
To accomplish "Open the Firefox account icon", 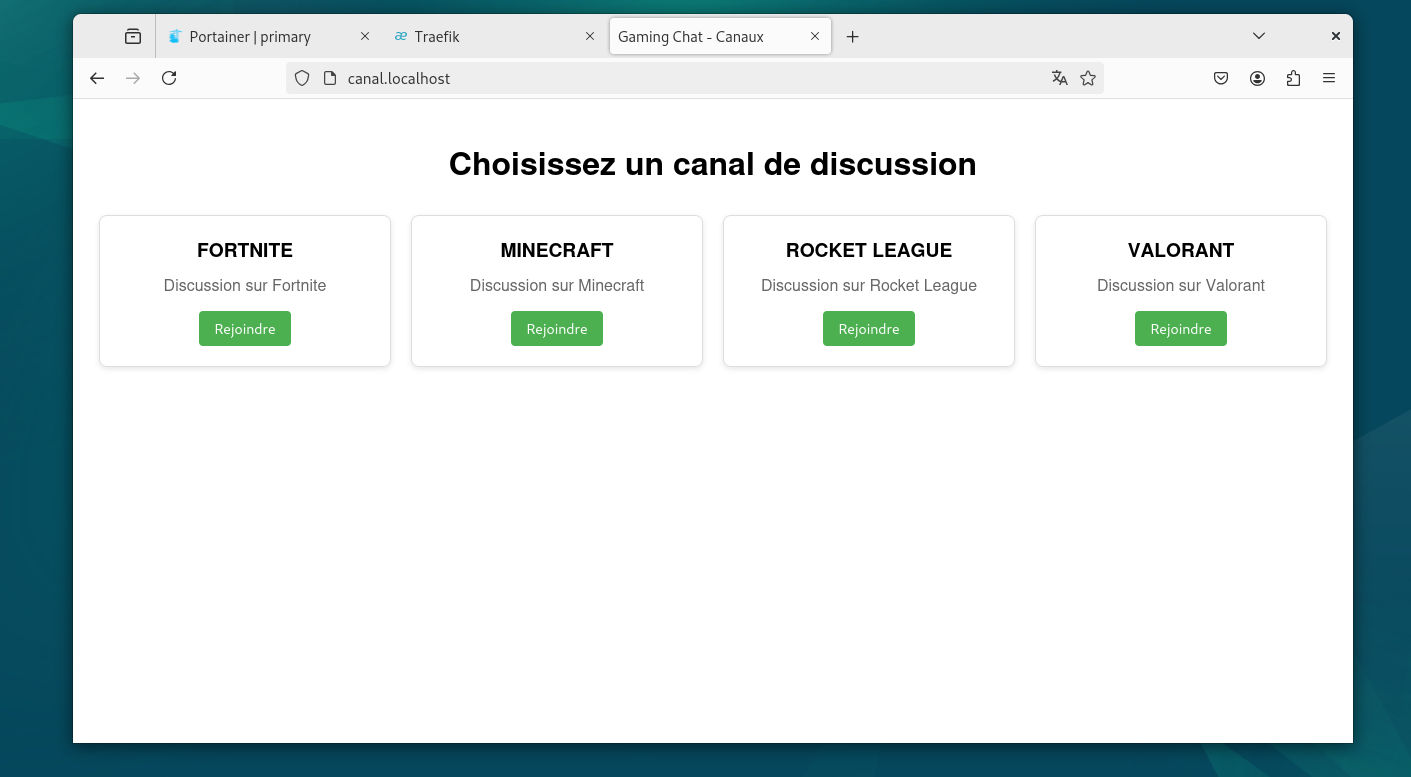I will [1257, 78].
